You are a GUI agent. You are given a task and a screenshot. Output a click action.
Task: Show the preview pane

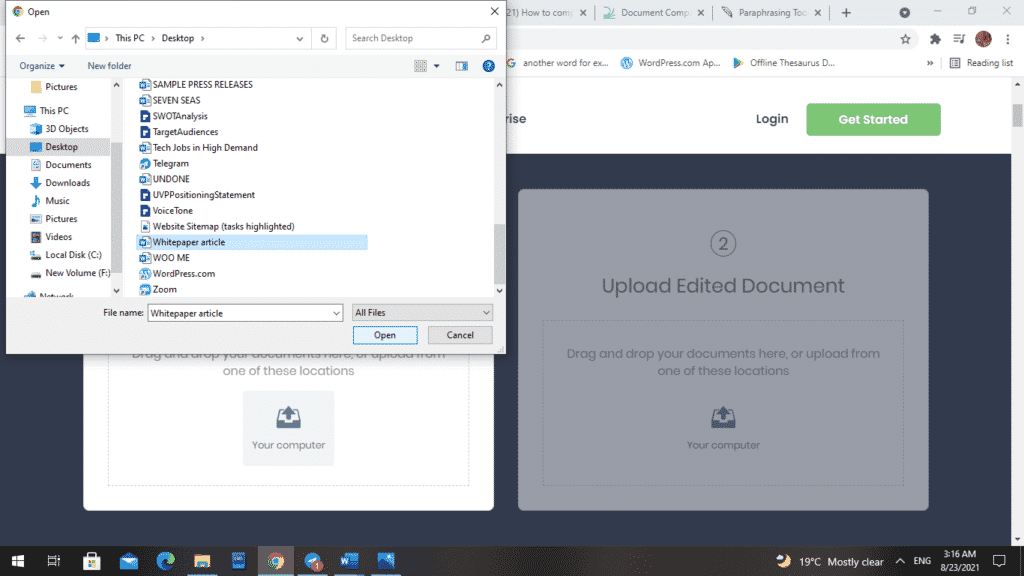tap(461, 65)
